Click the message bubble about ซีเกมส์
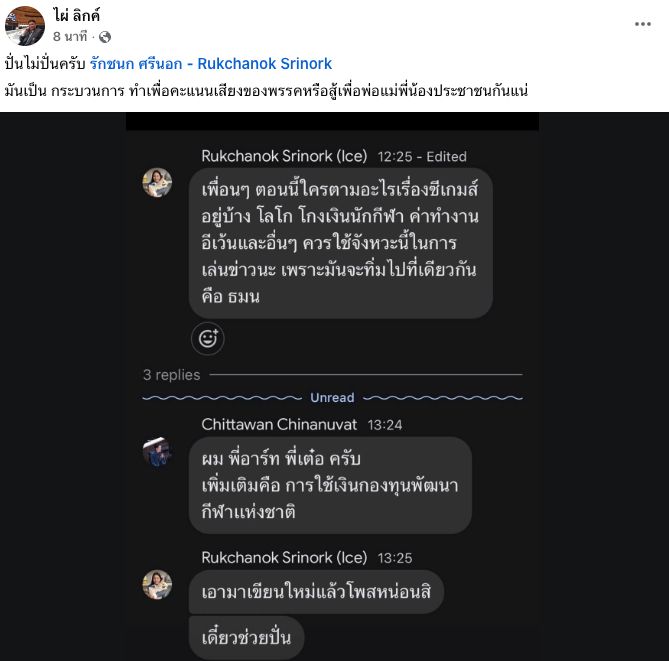669x661 pixels. (x=341, y=243)
